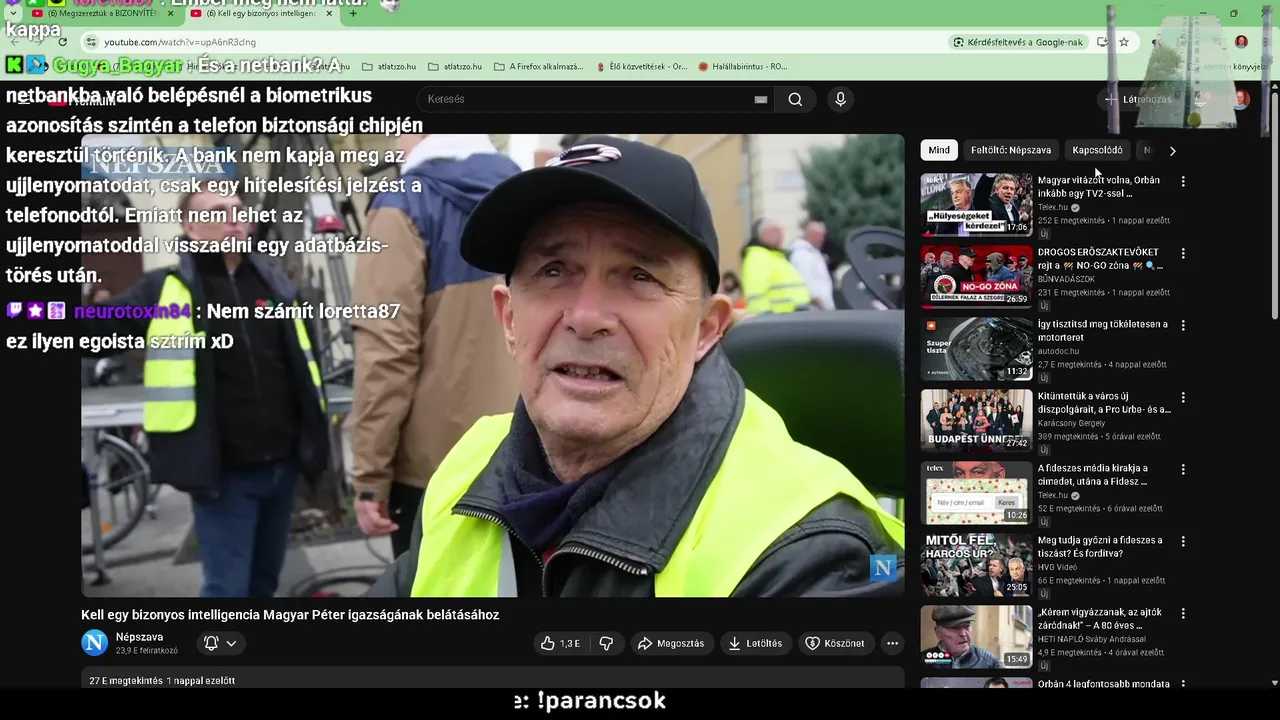1280x720 pixels.
Task: Click the Köszönet thanks button
Action: pos(835,643)
